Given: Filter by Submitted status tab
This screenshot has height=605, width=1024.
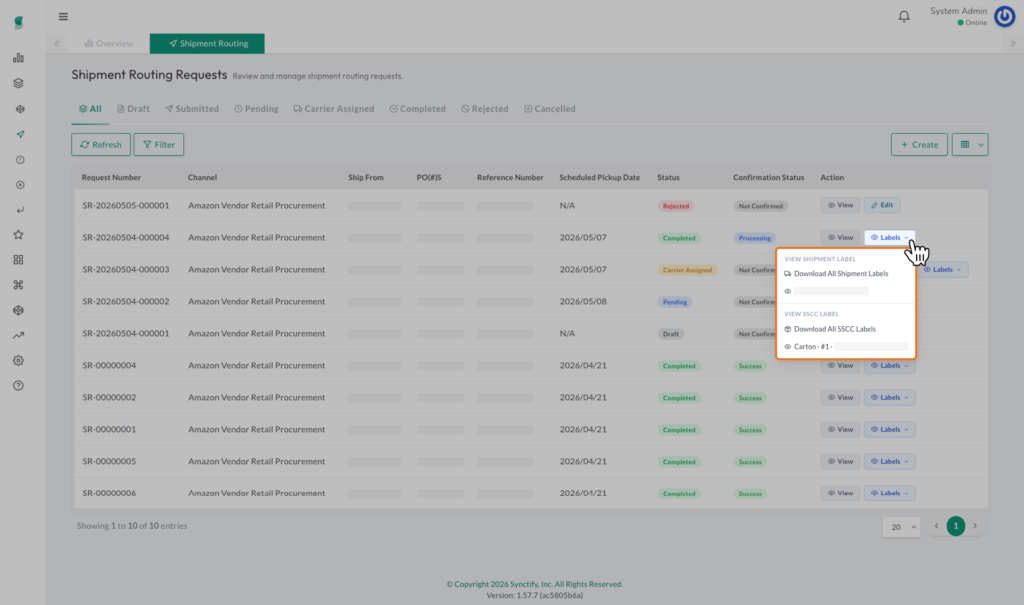Looking at the screenshot, I should (192, 109).
